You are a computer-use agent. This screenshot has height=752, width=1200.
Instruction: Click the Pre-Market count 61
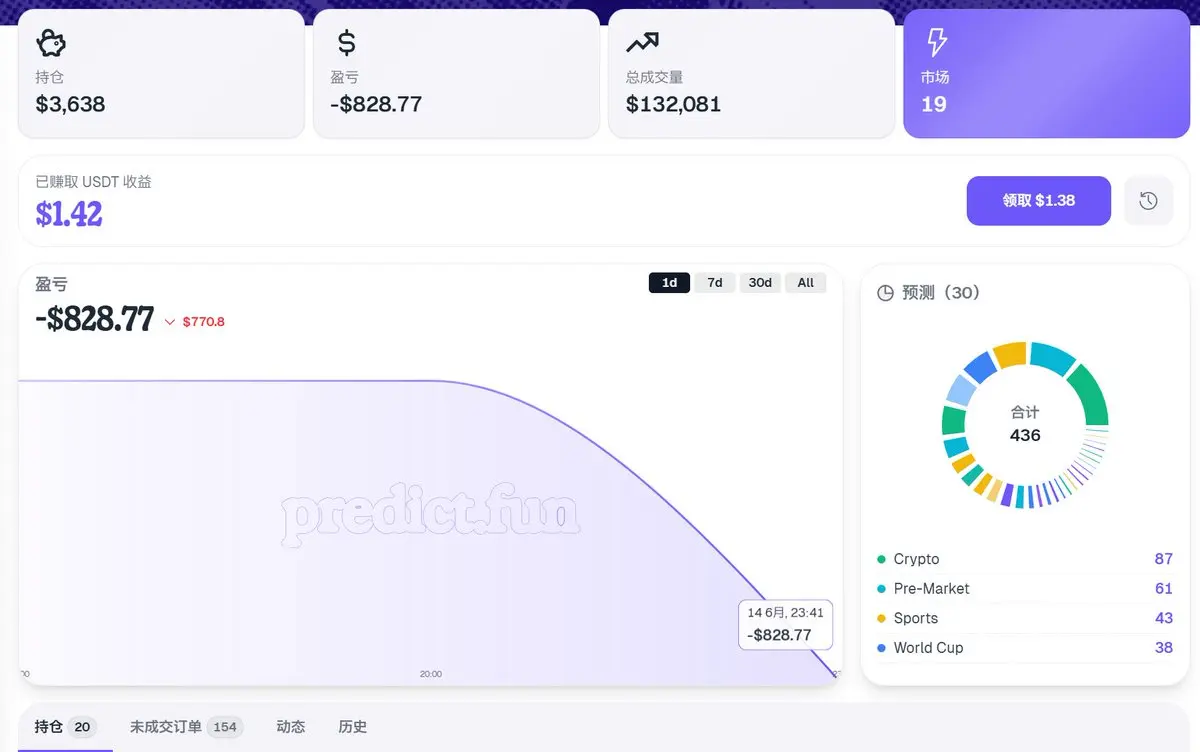click(1163, 589)
